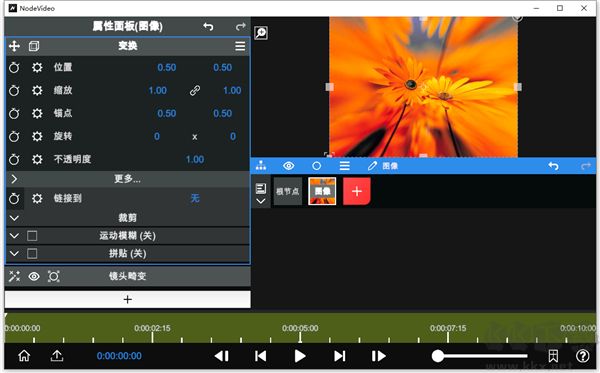Toggle keyframe stopwatch for 缩放
The height and width of the screenshot is (373, 600).
coord(14,91)
